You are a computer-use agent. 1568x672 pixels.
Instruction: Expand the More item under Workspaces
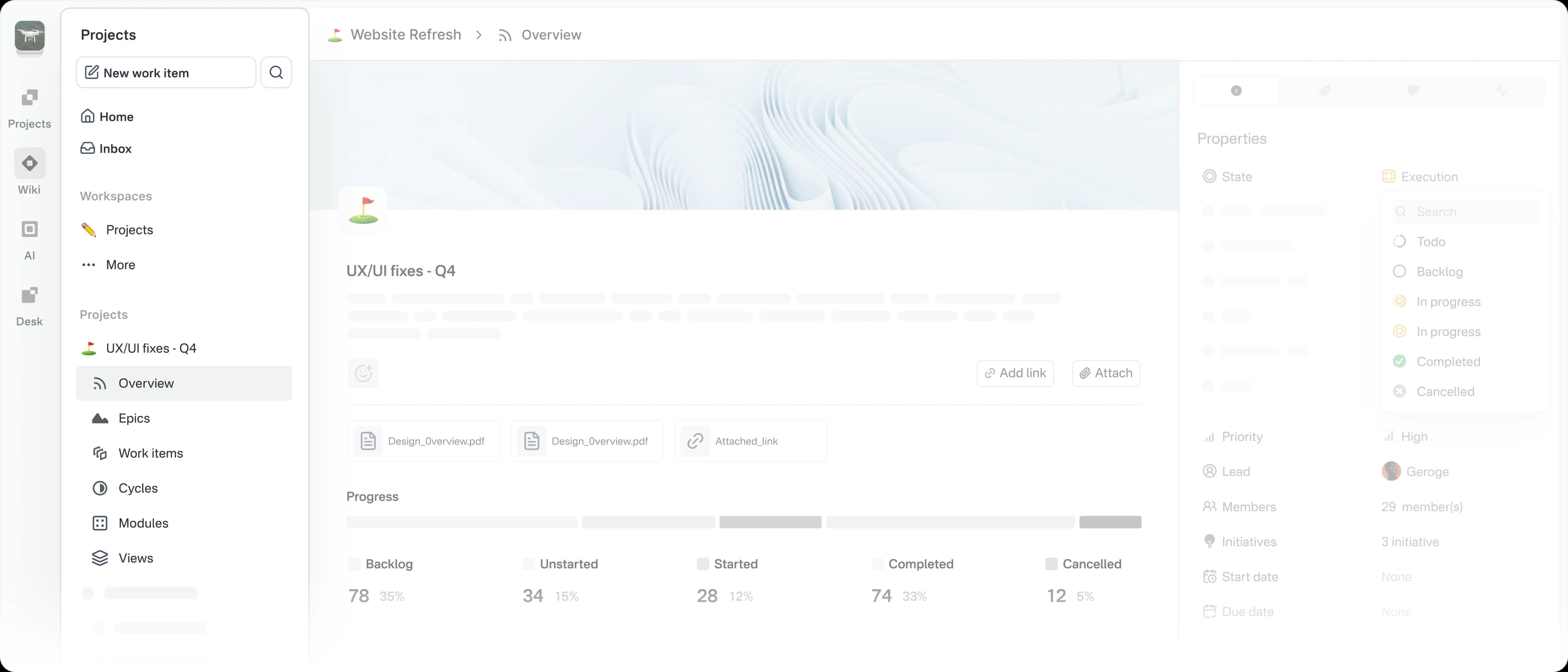(120, 265)
